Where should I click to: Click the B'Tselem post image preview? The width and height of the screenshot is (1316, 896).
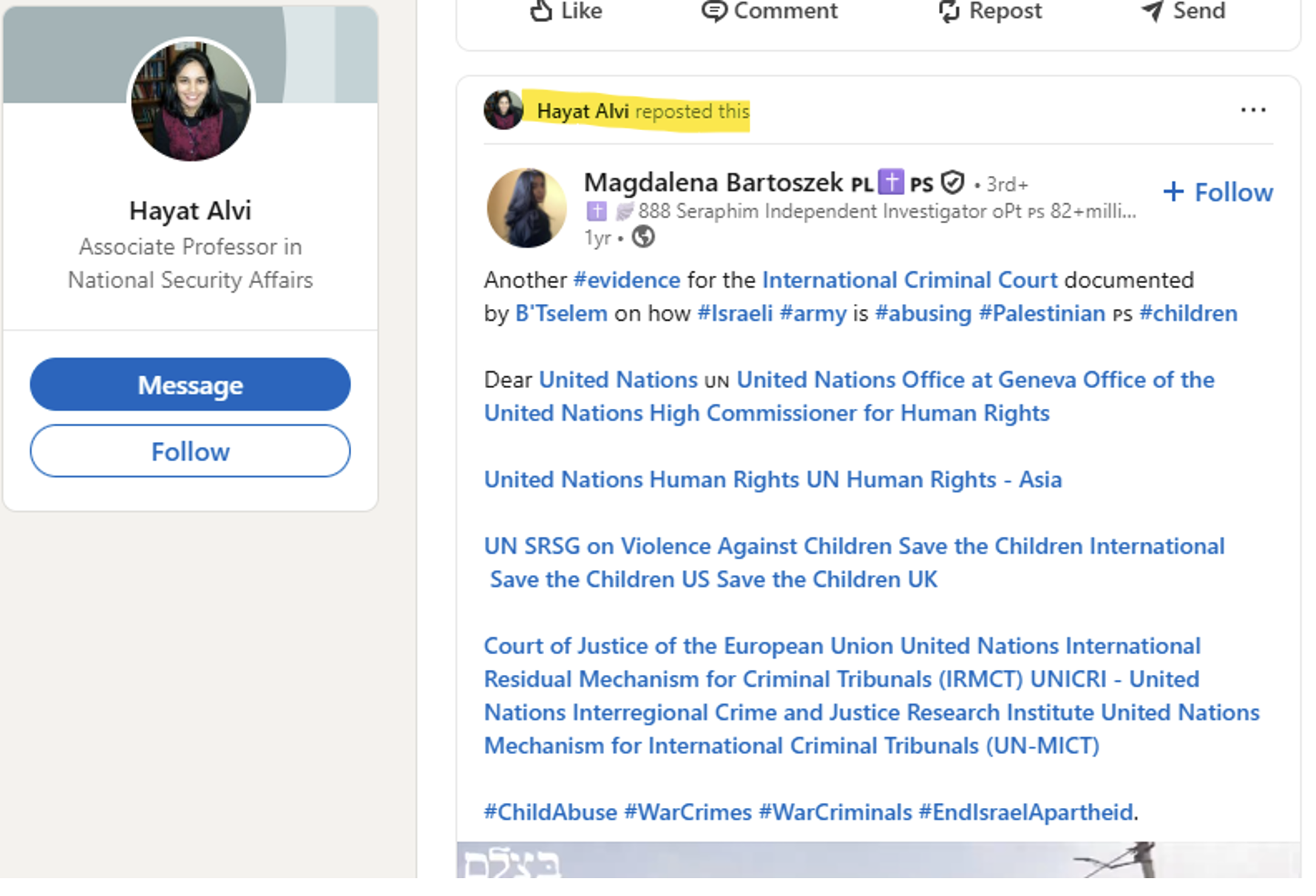[x=878, y=860]
